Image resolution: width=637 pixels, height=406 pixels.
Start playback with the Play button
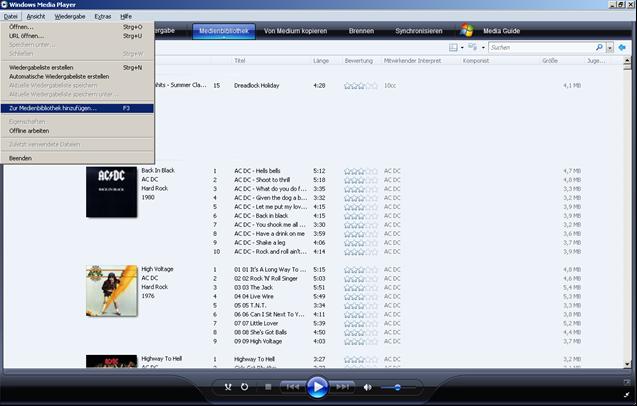click(x=317, y=387)
